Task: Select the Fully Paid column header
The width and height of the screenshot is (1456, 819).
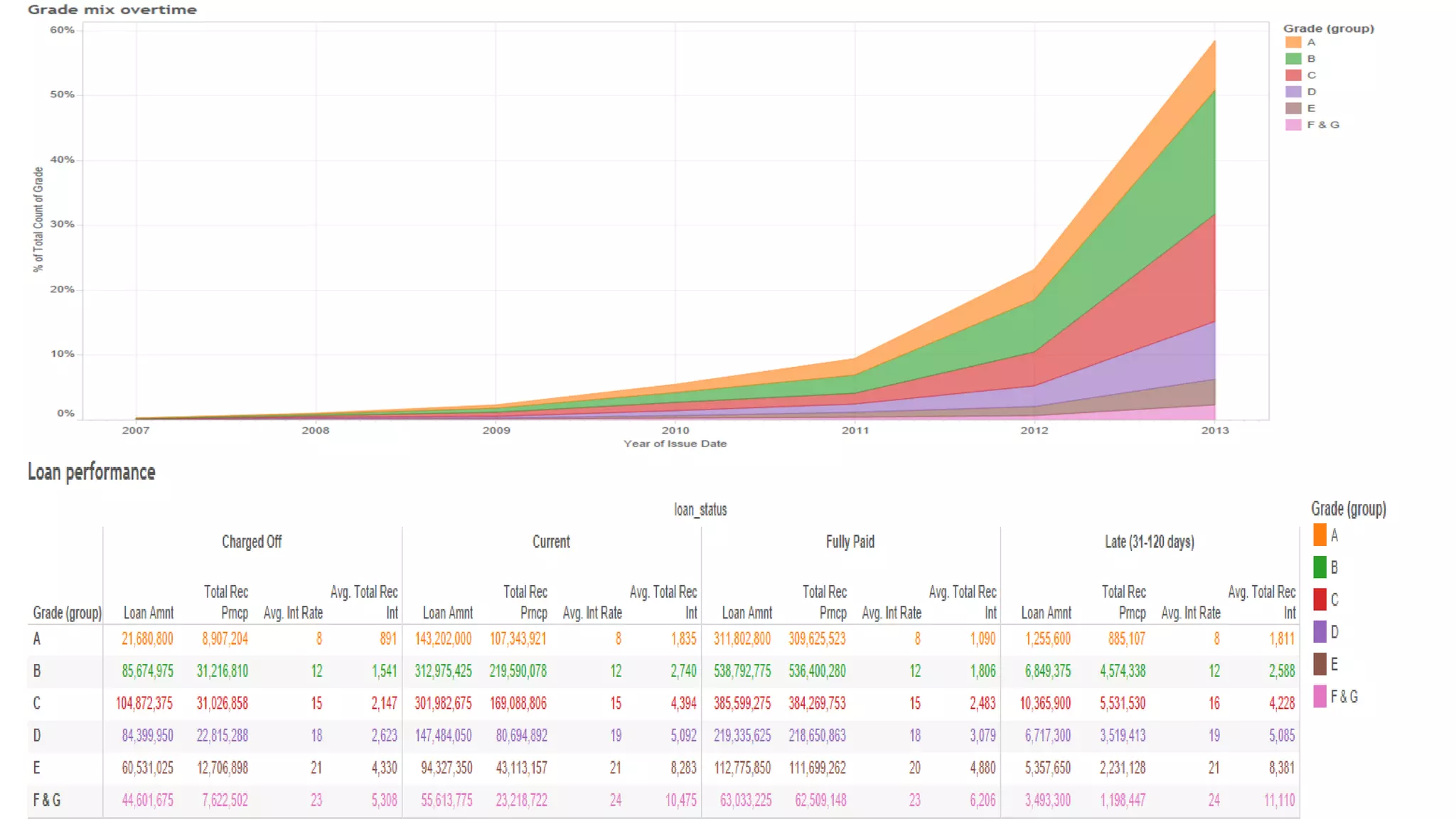Action: [850, 542]
